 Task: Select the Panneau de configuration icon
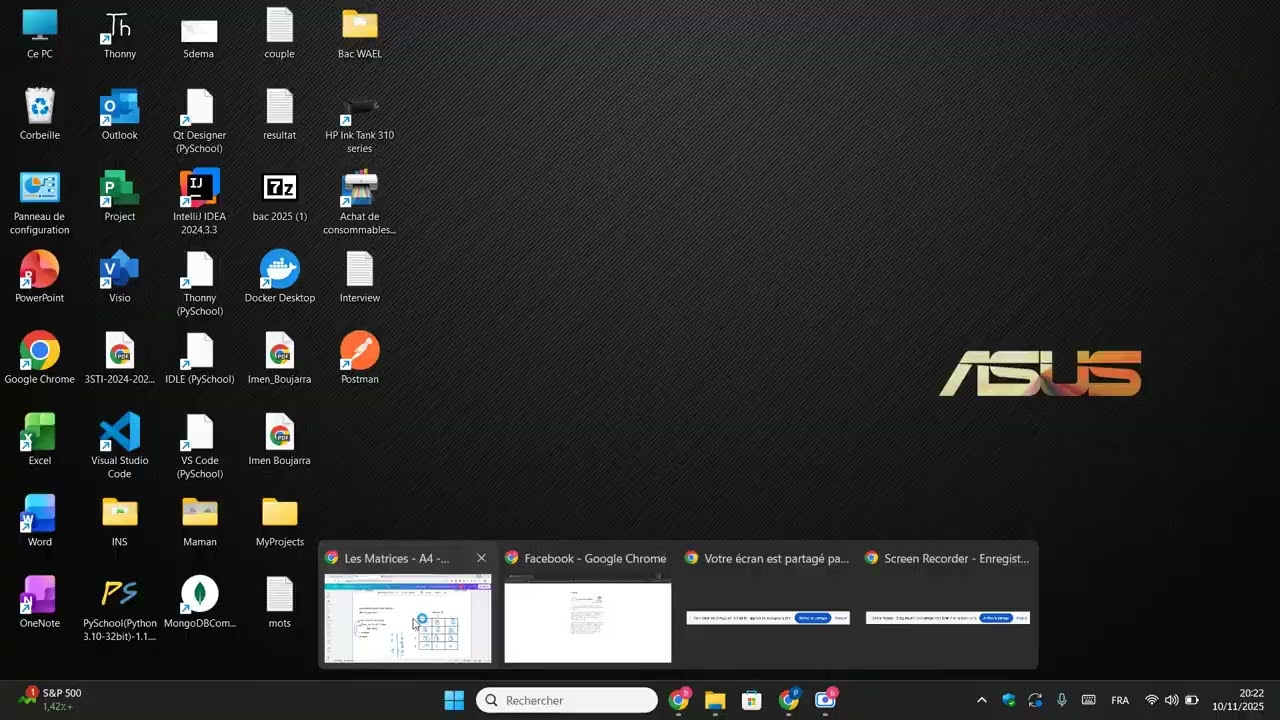(x=40, y=202)
